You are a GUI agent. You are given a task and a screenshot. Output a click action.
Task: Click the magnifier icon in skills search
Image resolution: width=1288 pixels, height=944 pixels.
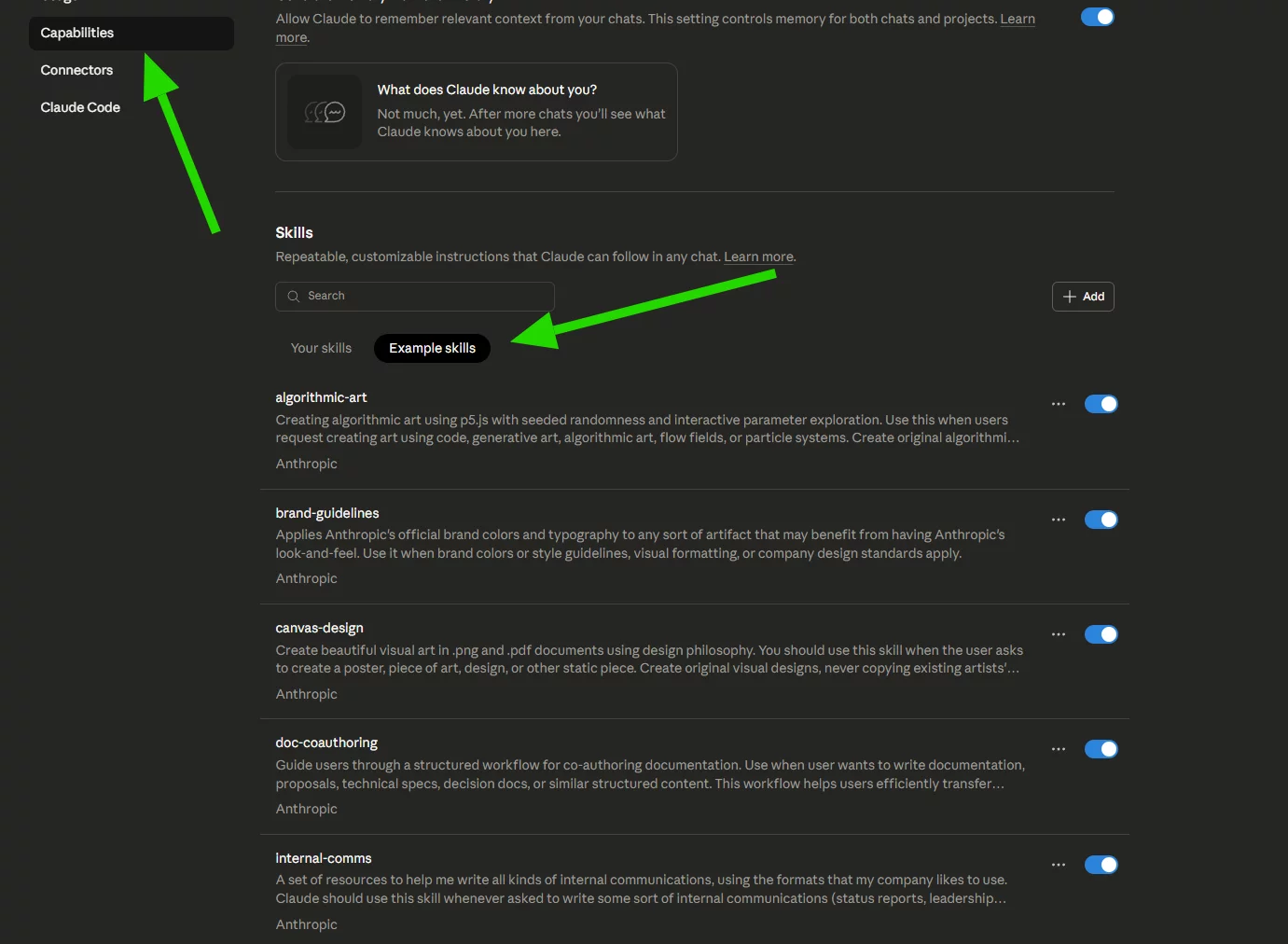pyautogui.click(x=294, y=297)
